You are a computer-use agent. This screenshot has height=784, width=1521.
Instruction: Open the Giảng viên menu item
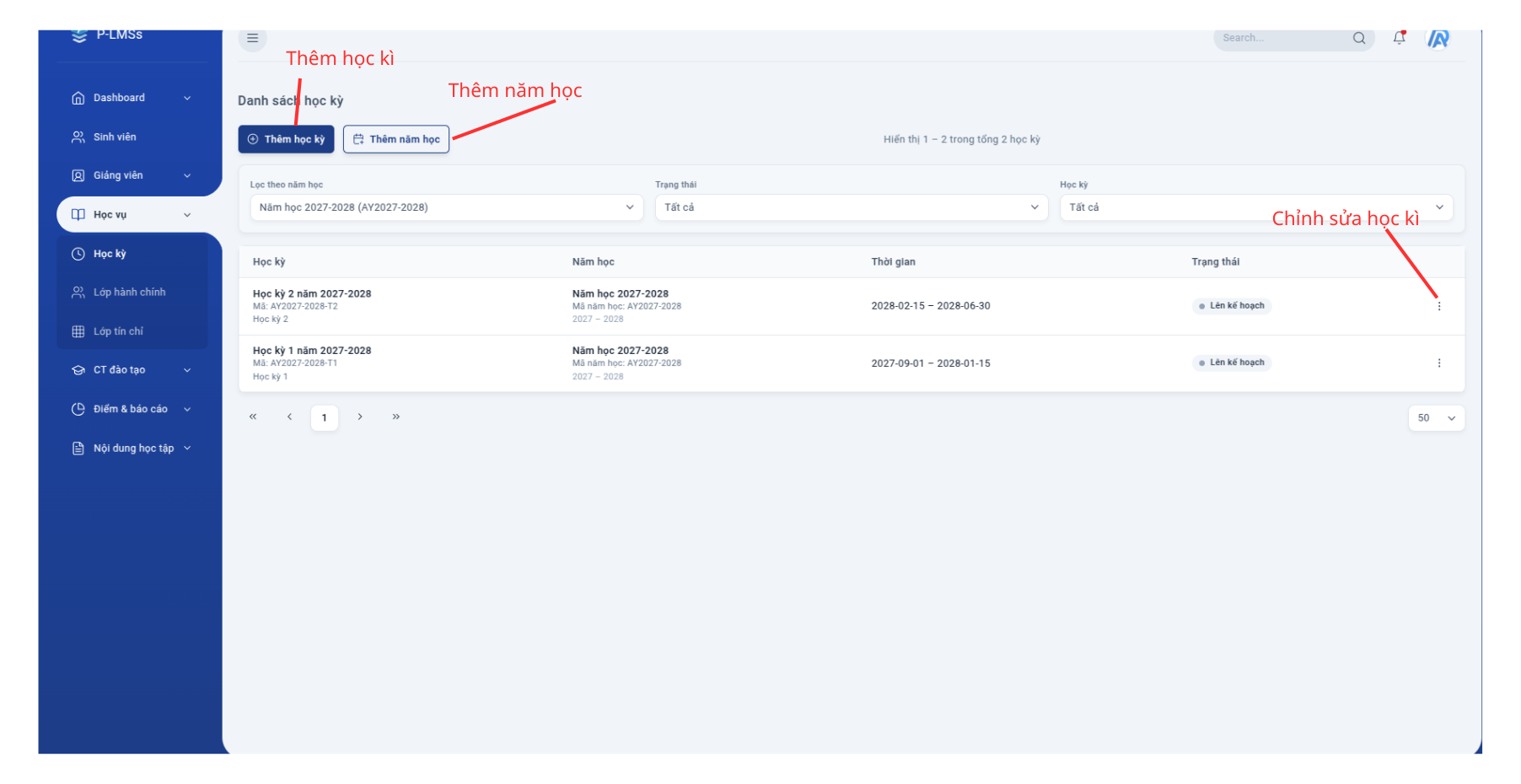click(x=132, y=175)
